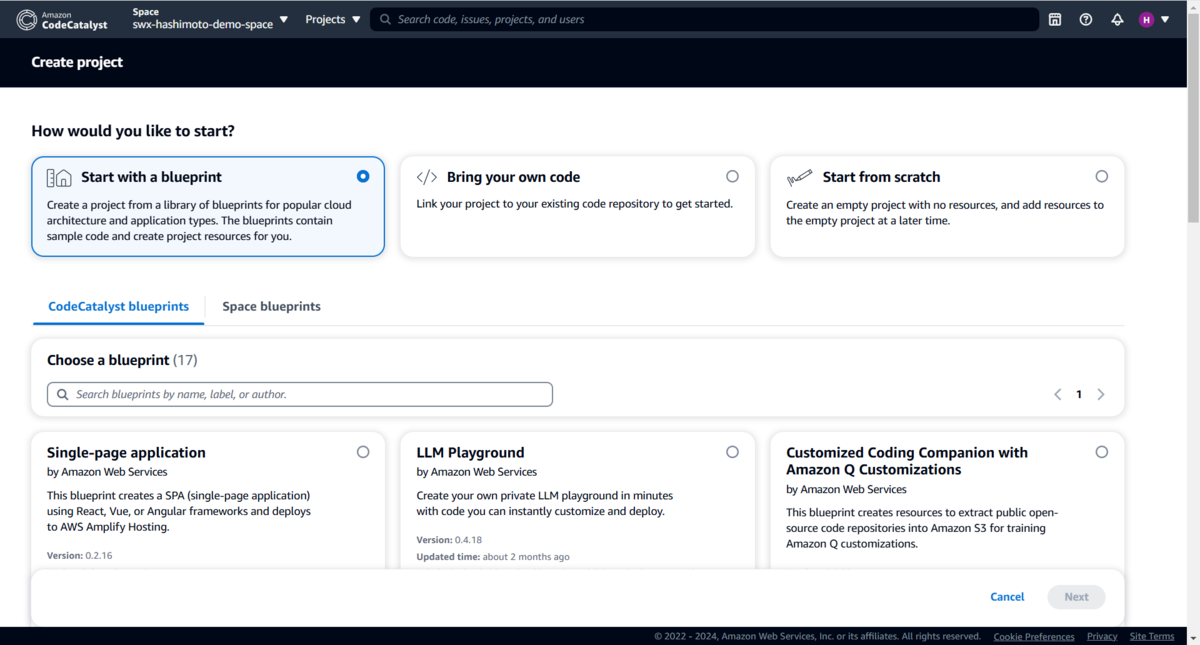Expand the swx-hashimoto-demo-space space dropdown
The width and height of the screenshot is (1200, 645).
click(x=210, y=19)
